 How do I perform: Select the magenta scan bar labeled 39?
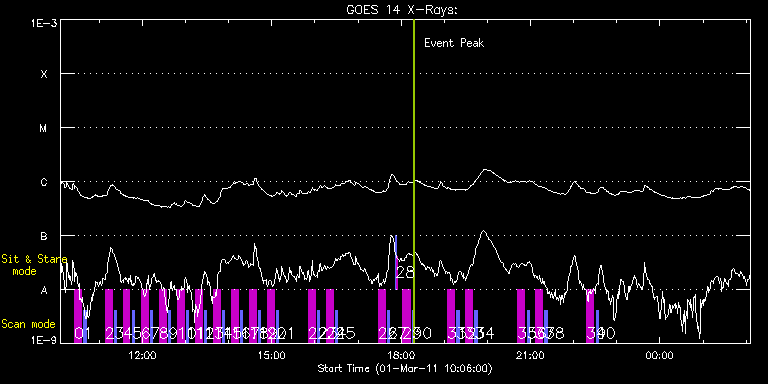590,316
